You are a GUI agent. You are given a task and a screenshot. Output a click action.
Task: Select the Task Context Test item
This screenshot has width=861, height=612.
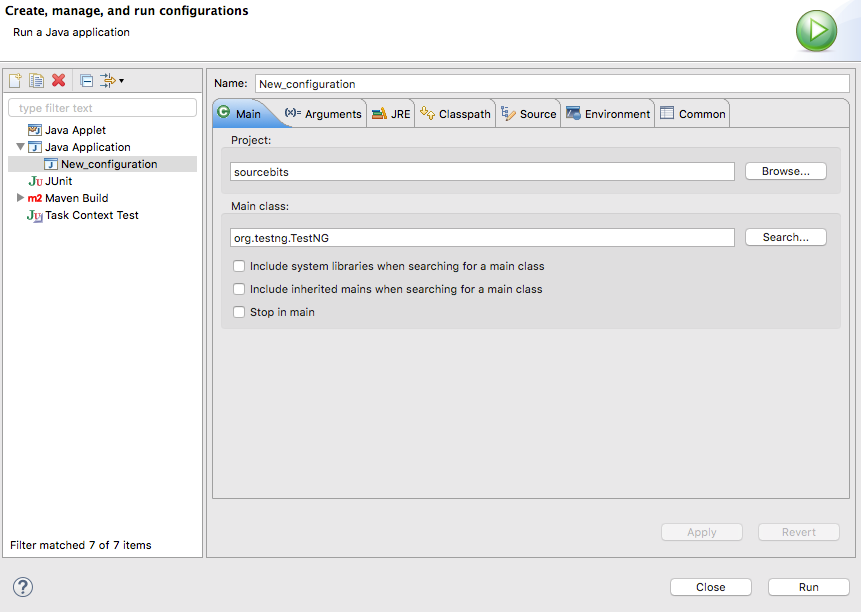pos(91,215)
